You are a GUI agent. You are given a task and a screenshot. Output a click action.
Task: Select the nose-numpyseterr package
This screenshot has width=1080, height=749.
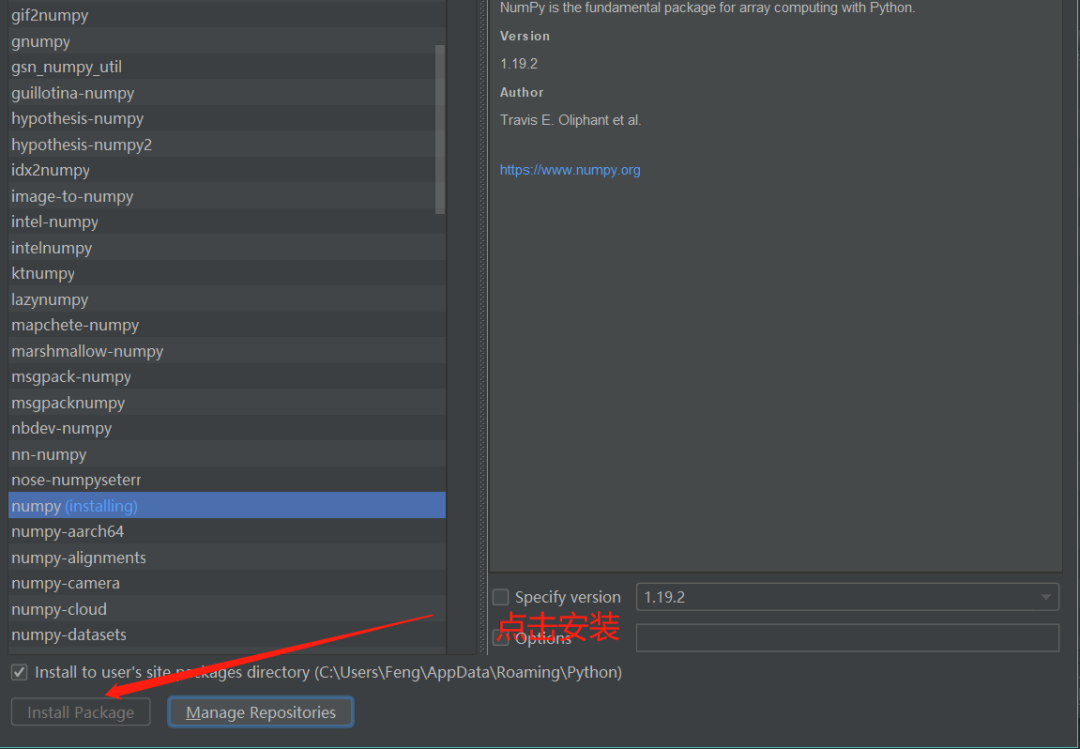227,480
